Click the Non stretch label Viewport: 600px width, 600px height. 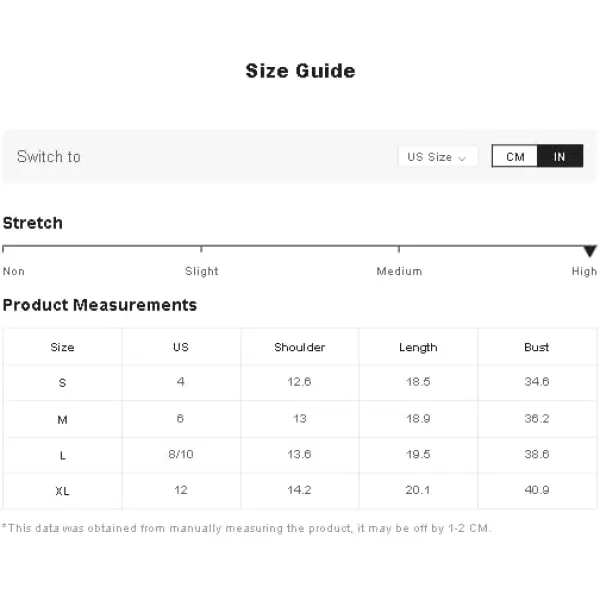pyautogui.click(x=14, y=271)
